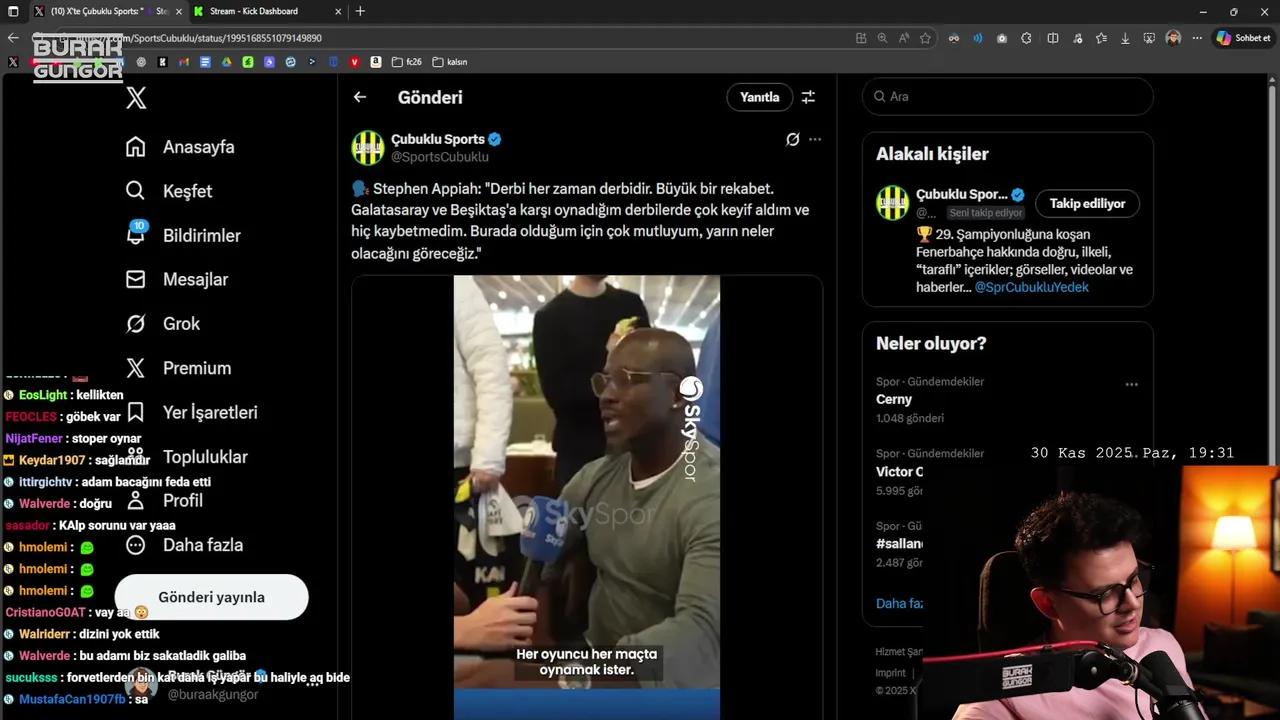Image resolution: width=1280 pixels, height=720 pixels.
Task: Open red V bookmark icon
Action: click(x=354, y=62)
